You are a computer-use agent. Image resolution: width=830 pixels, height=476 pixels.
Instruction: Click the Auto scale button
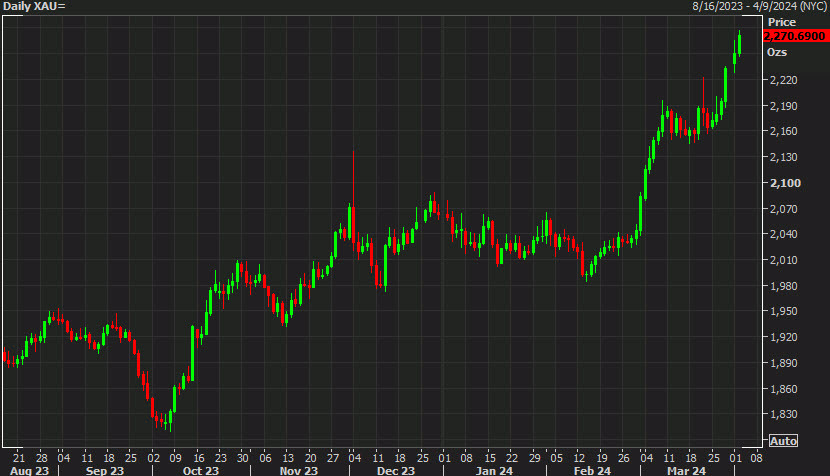[783, 441]
